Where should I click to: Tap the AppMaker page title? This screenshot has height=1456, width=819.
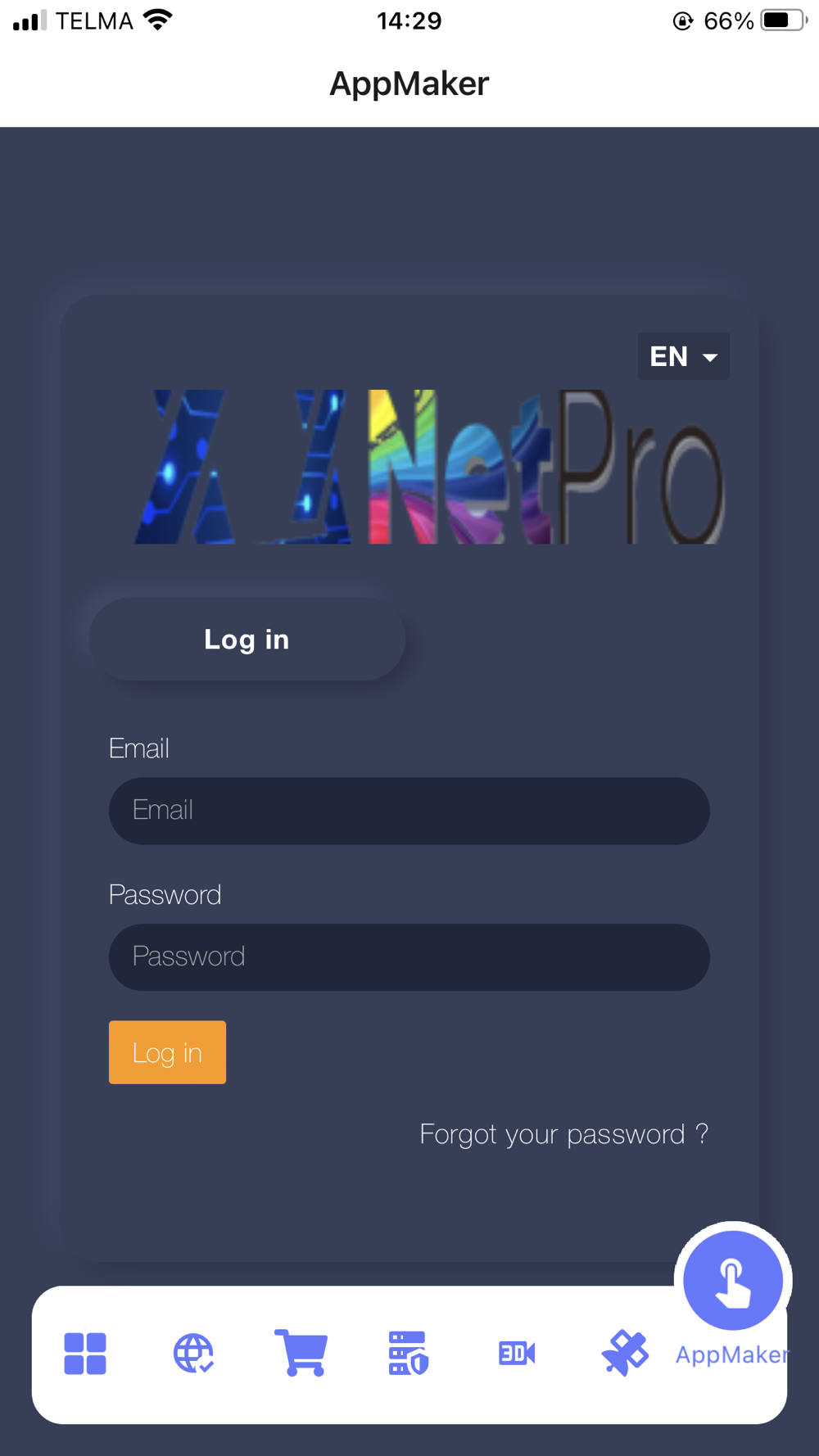[x=409, y=84]
